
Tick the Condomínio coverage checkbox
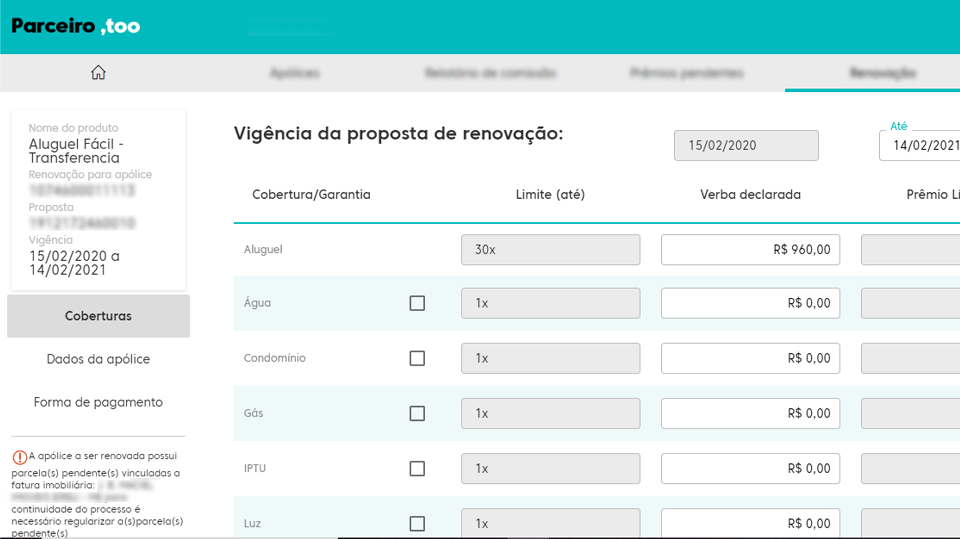417,358
